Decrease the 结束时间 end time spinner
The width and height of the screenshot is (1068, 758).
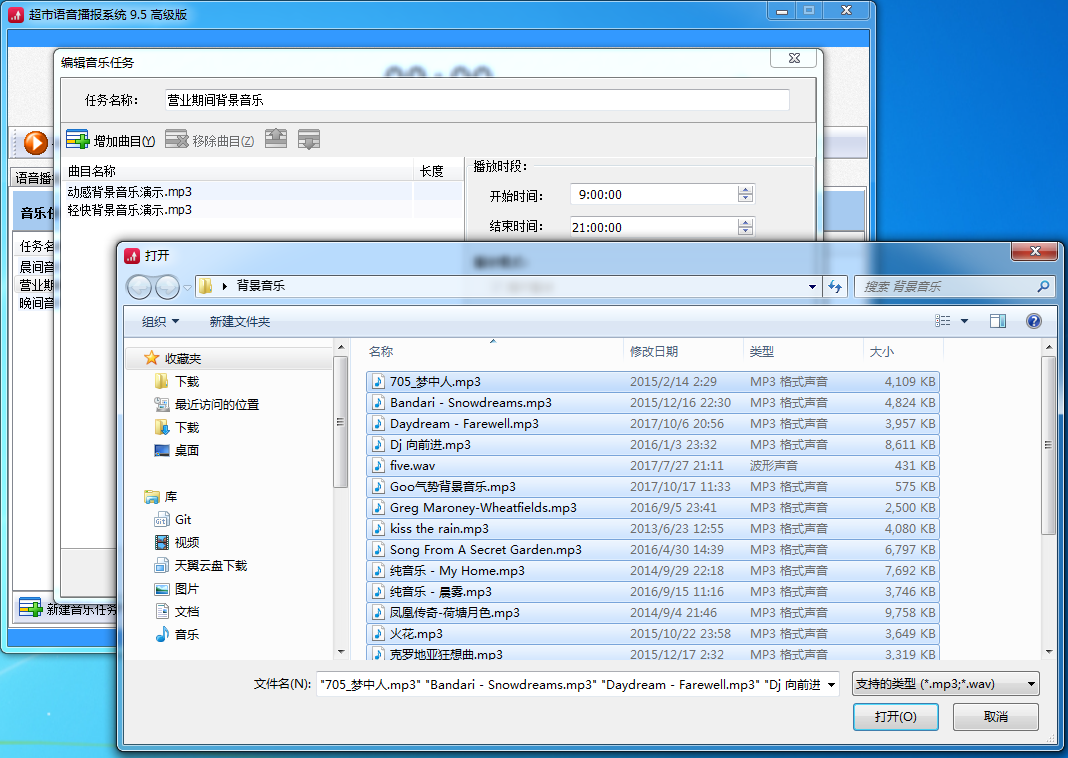tap(745, 231)
